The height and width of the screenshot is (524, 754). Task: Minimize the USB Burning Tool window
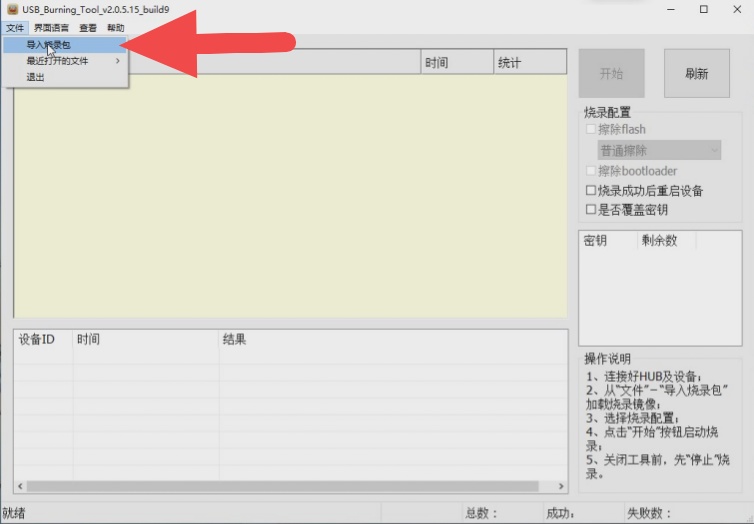671,9
